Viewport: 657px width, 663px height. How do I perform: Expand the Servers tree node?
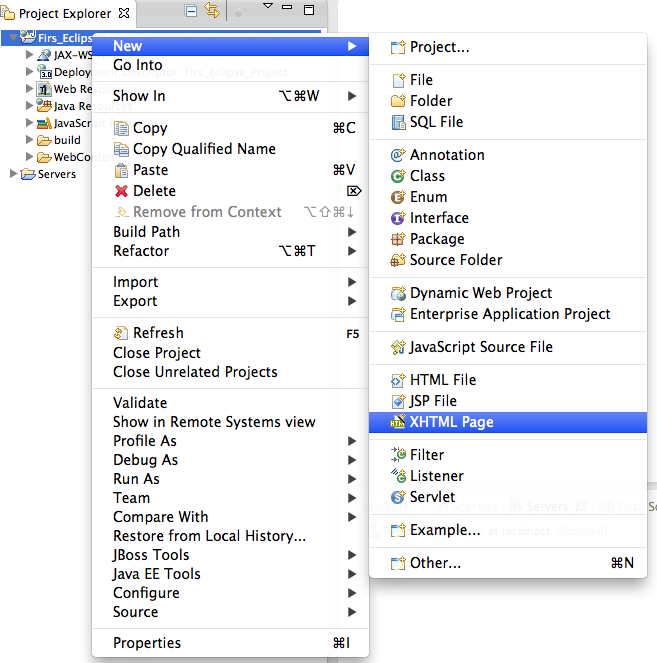tap(13, 174)
